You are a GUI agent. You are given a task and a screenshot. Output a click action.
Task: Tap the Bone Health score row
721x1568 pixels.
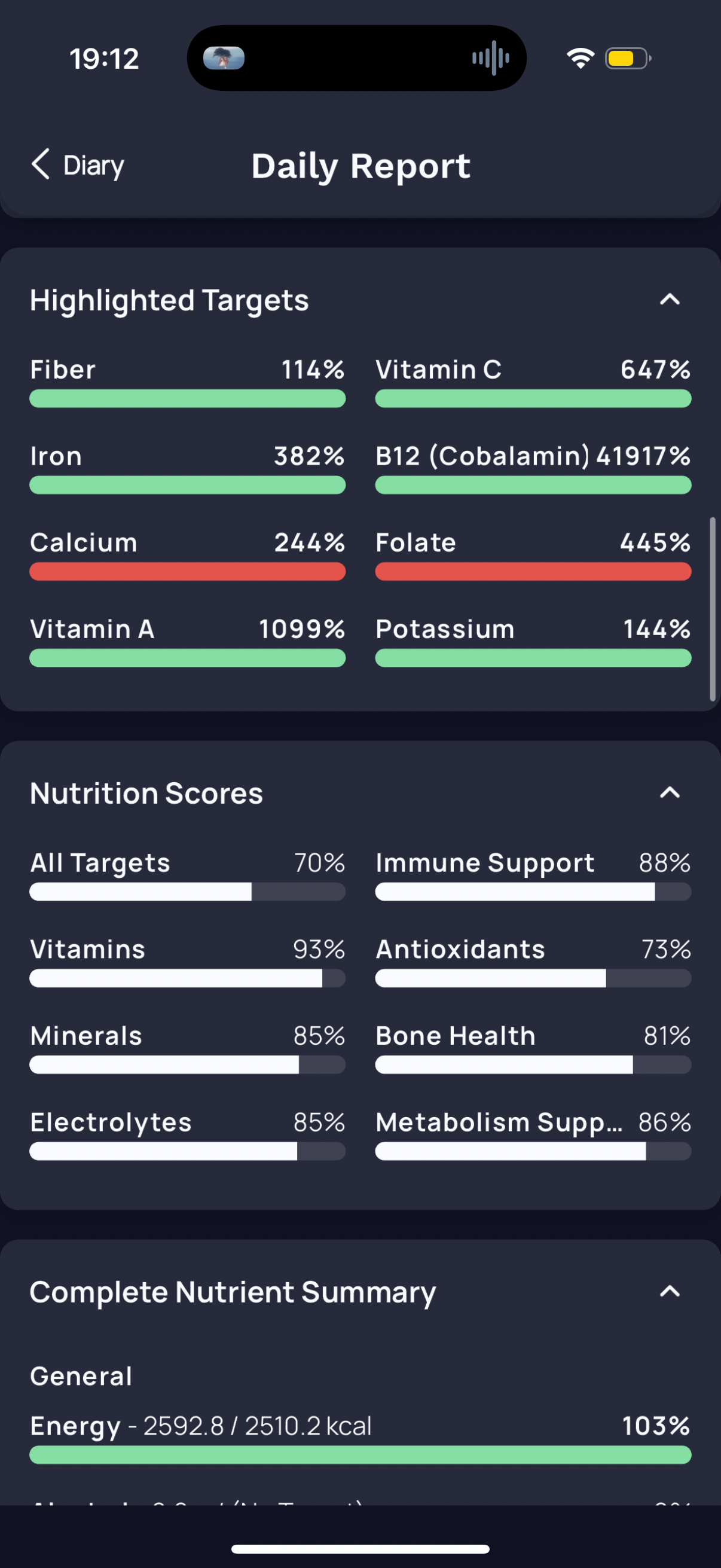coord(533,1048)
